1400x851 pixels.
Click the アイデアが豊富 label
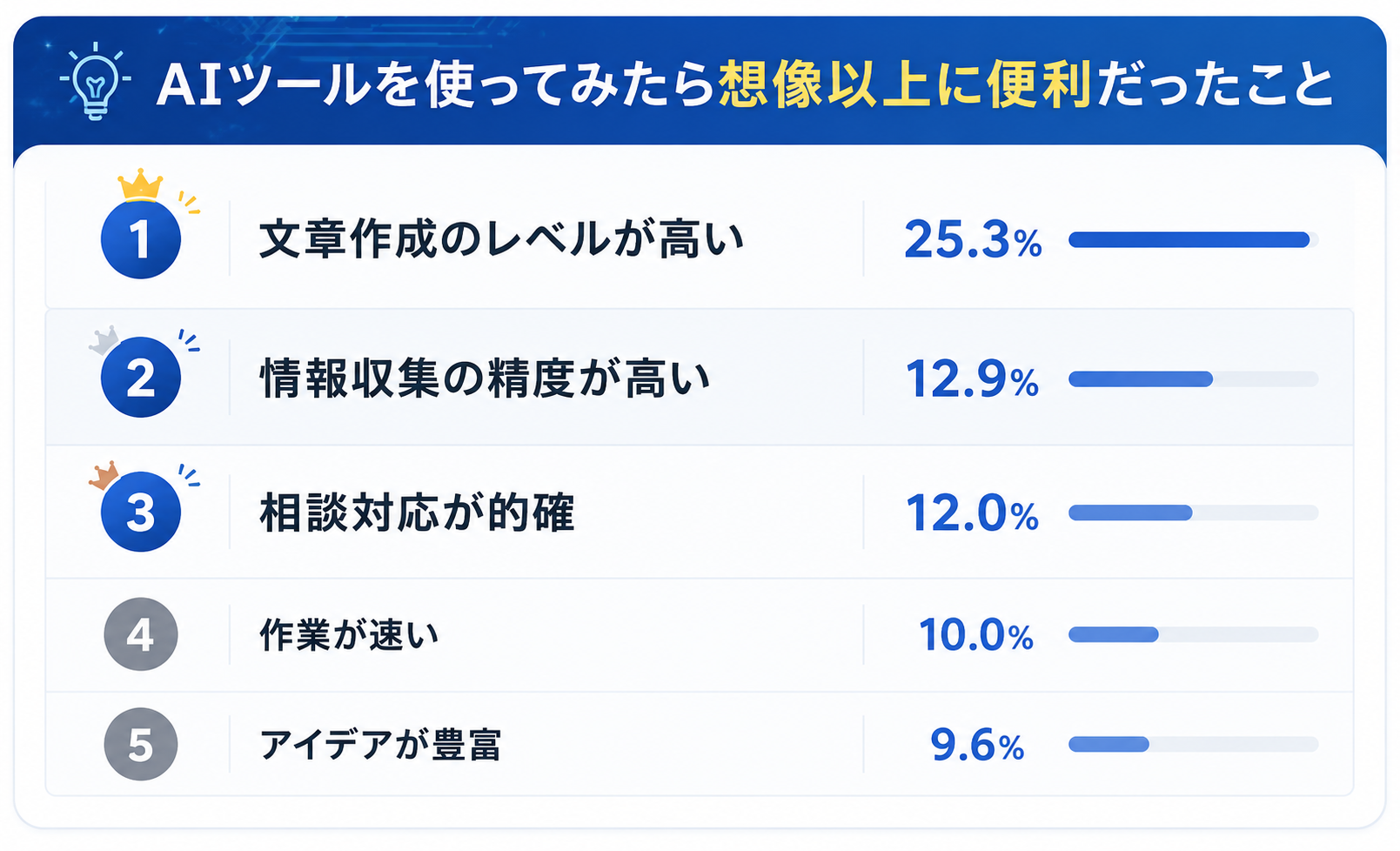tap(380, 745)
